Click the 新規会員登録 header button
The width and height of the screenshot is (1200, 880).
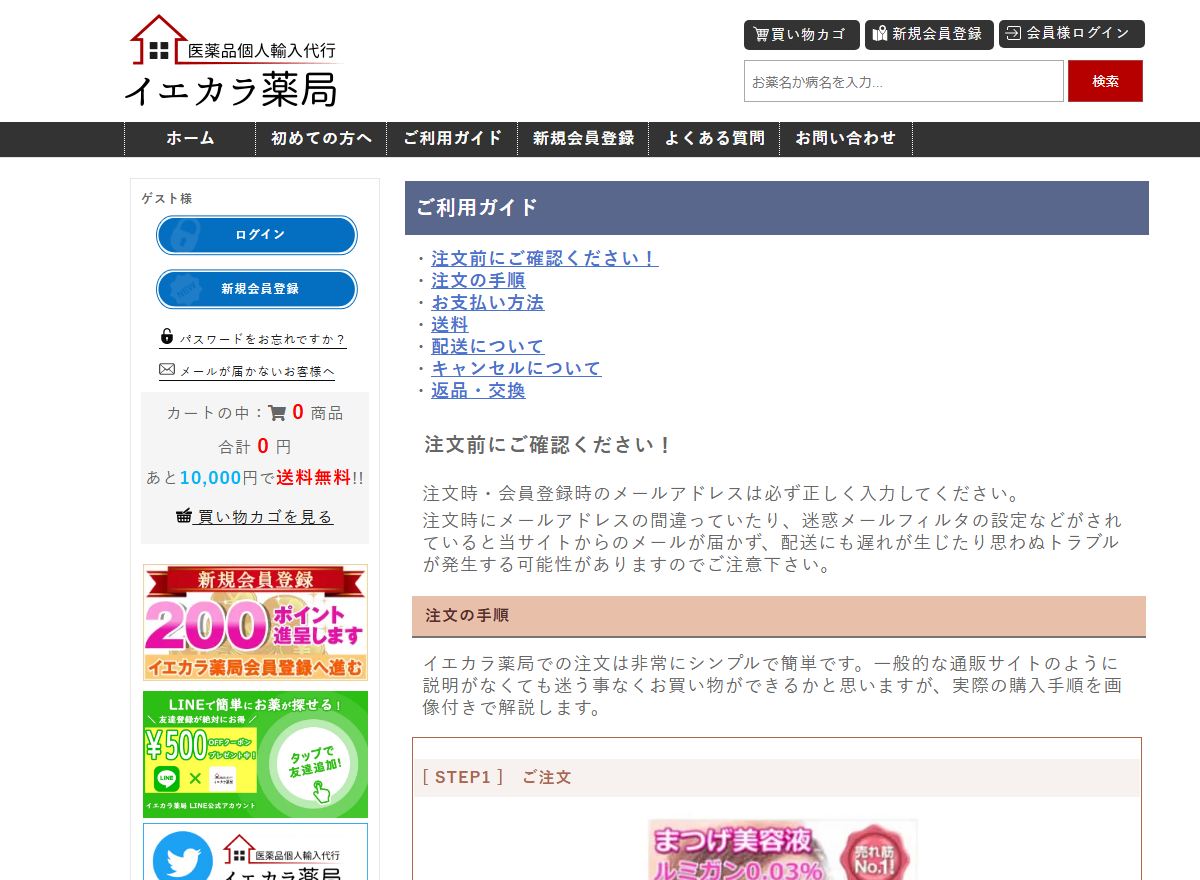[x=929, y=34]
